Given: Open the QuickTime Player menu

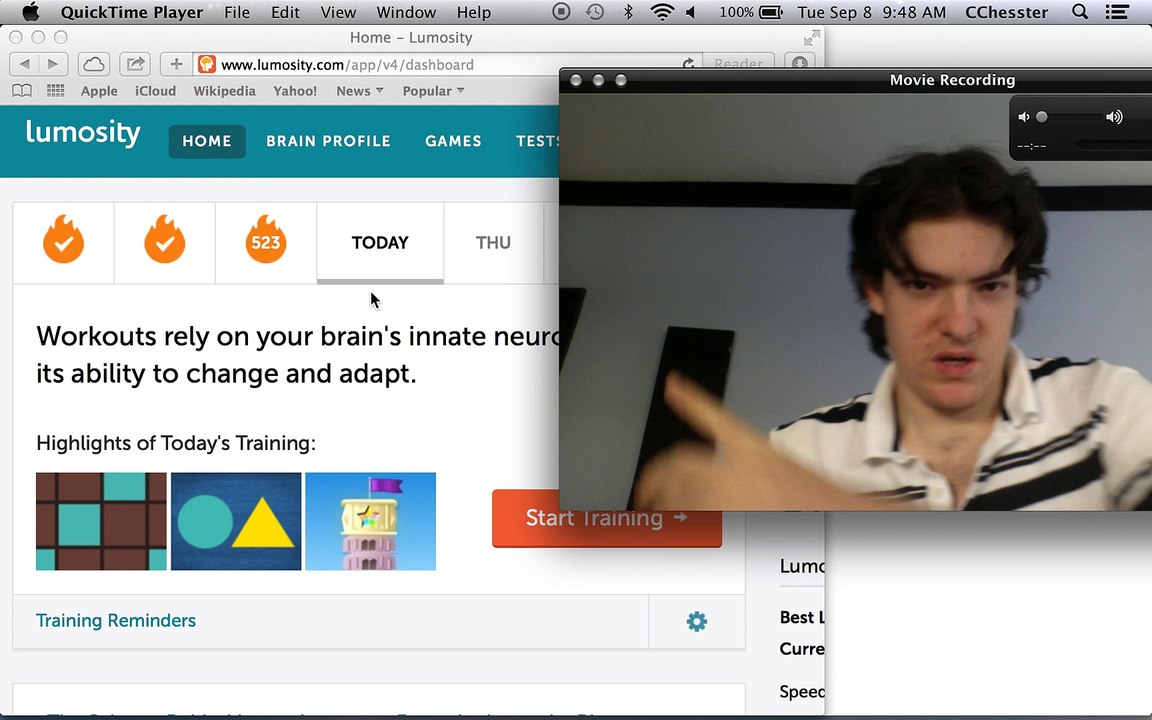Looking at the screenshot, I should [132, 12].
